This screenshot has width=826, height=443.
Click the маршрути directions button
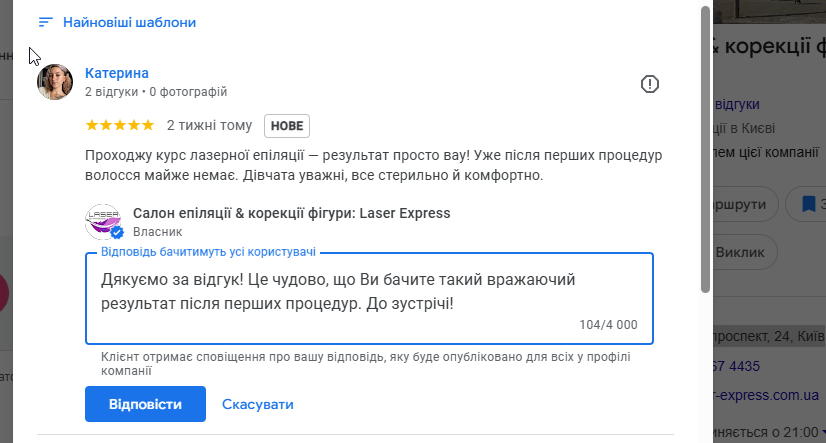[743, 205]
